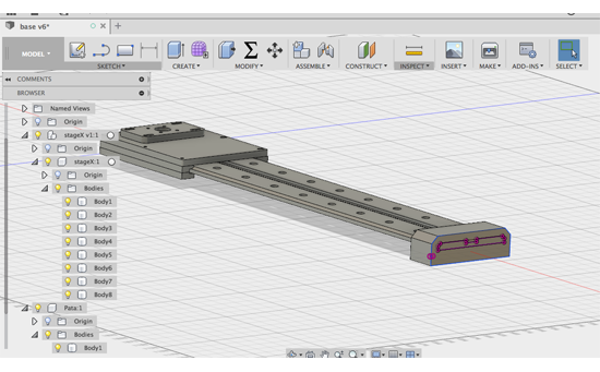
Task: Open the ADD-INS dropdown menu
Action: coord(528,66)
